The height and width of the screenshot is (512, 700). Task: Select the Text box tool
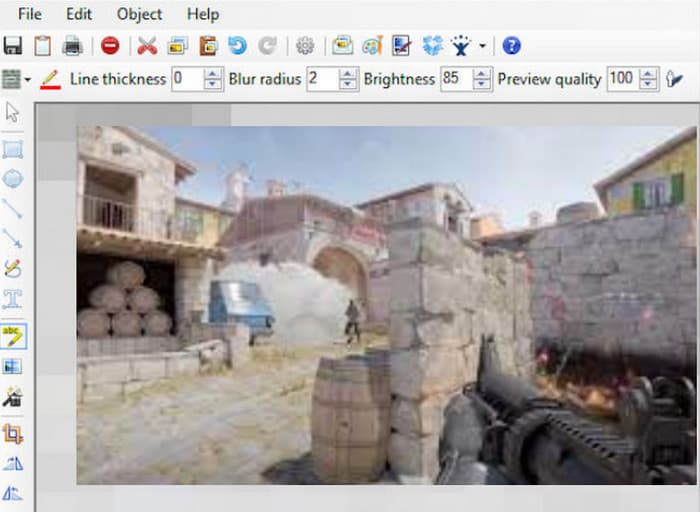[x=12, y=299]
